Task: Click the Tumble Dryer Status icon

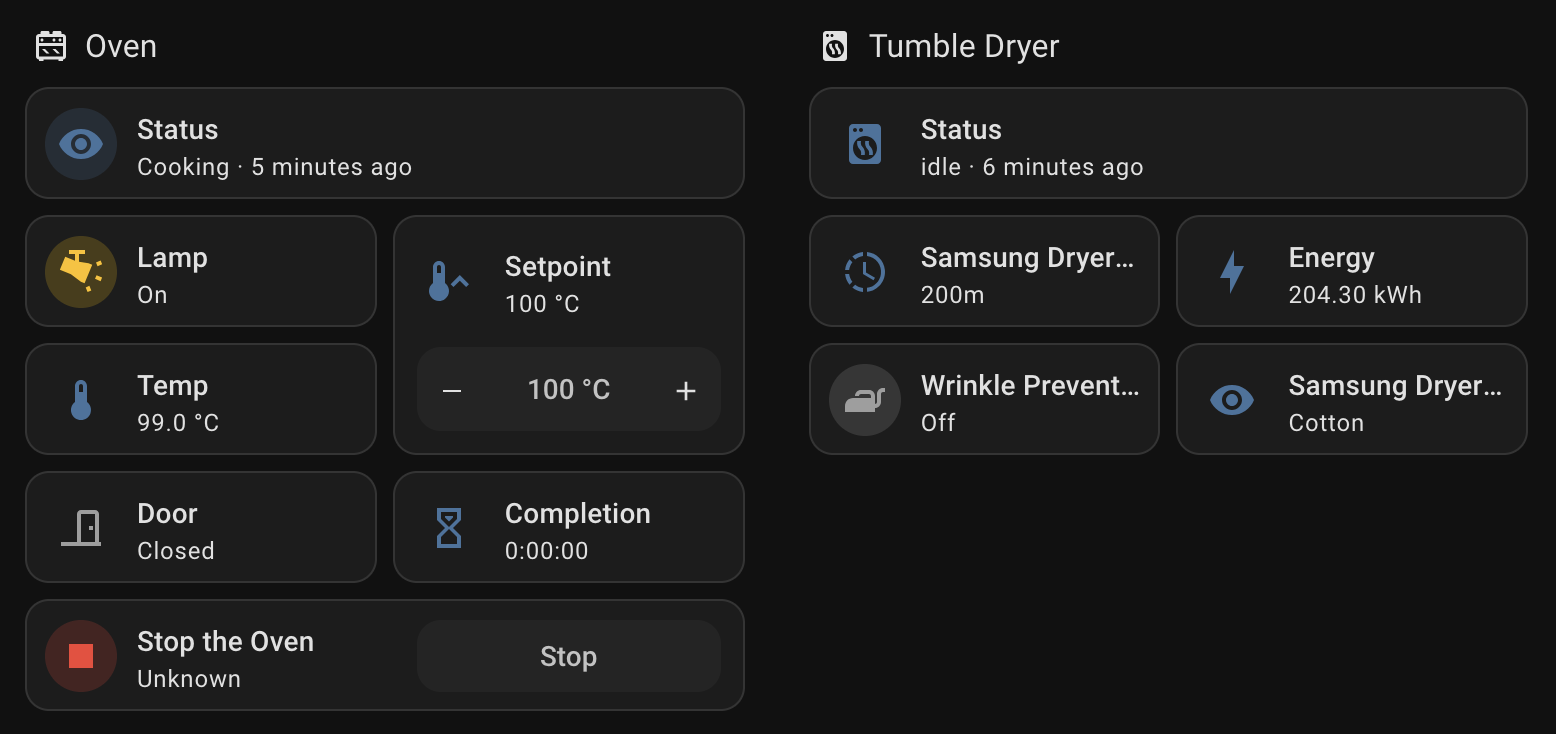Action: (865, 144)
